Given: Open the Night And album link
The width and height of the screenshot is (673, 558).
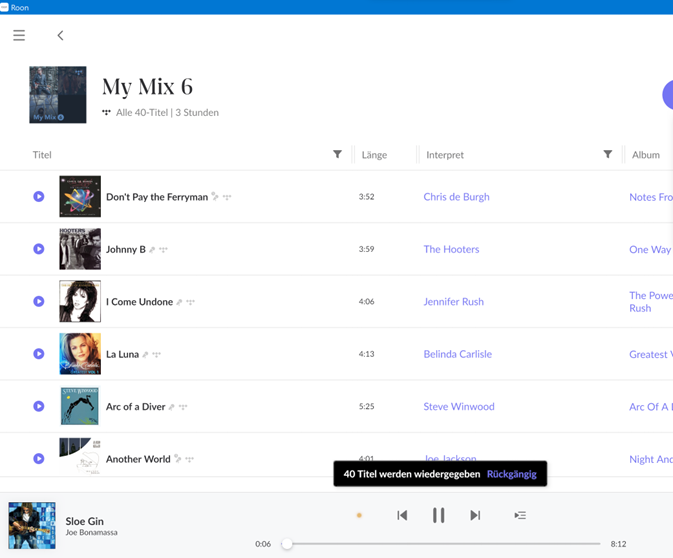Looking at the screenshot, I should [x=651, y=459].
